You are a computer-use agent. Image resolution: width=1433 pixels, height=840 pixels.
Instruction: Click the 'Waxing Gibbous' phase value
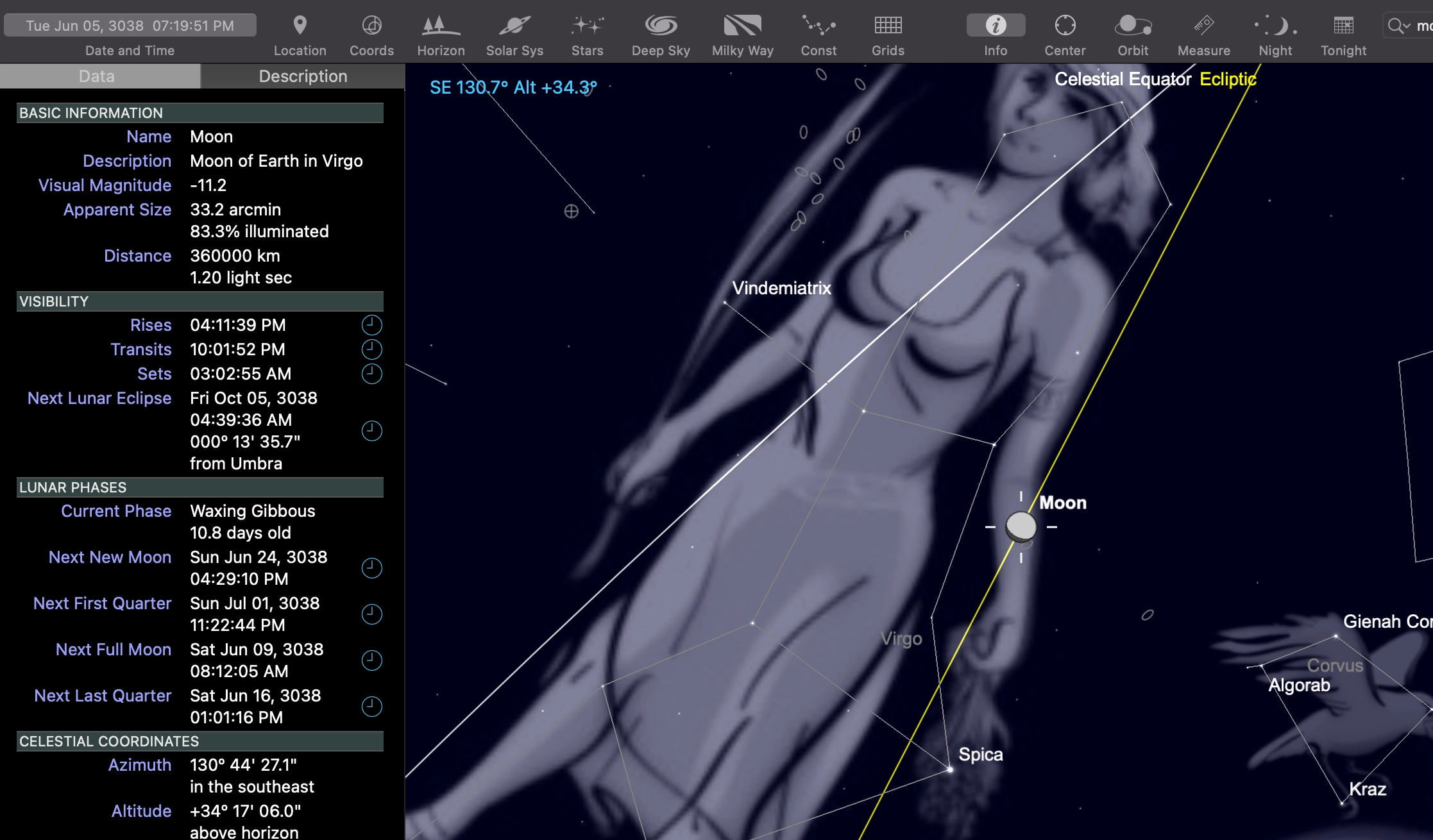pyautogui.click(x=253, y=511)
